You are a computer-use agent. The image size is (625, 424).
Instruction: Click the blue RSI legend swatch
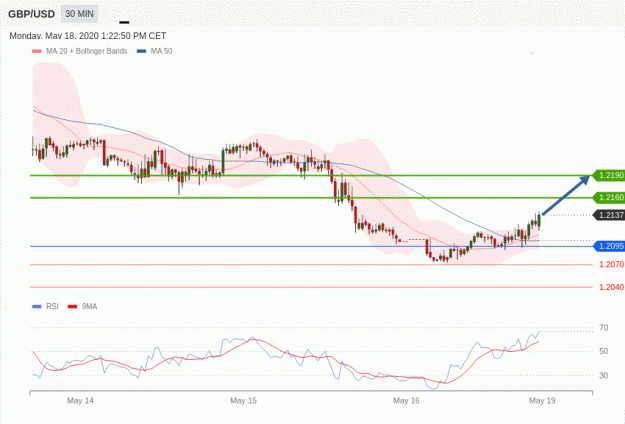coord(37,306)
